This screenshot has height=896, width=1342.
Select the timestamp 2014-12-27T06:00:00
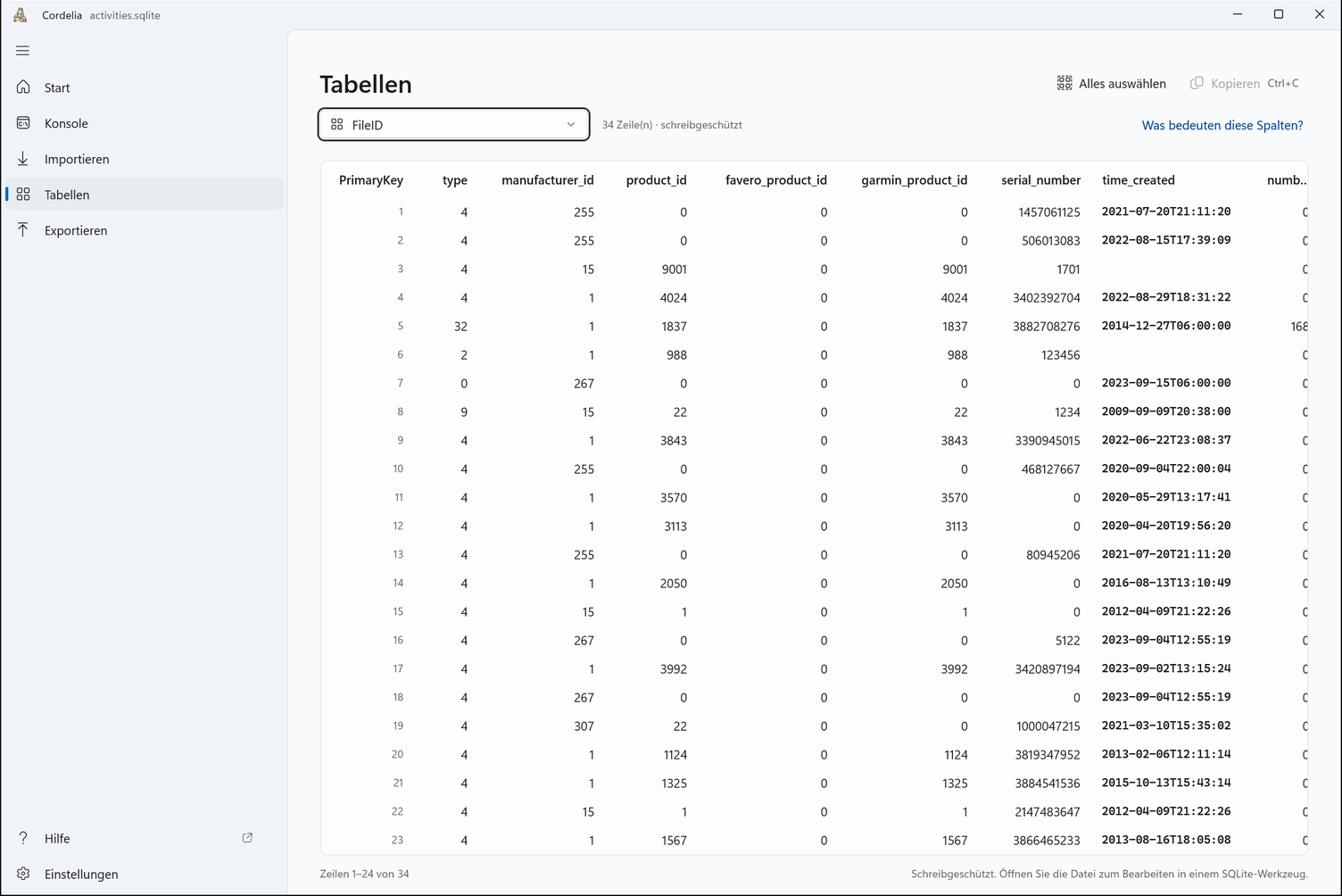click(x=1166, y=326)
